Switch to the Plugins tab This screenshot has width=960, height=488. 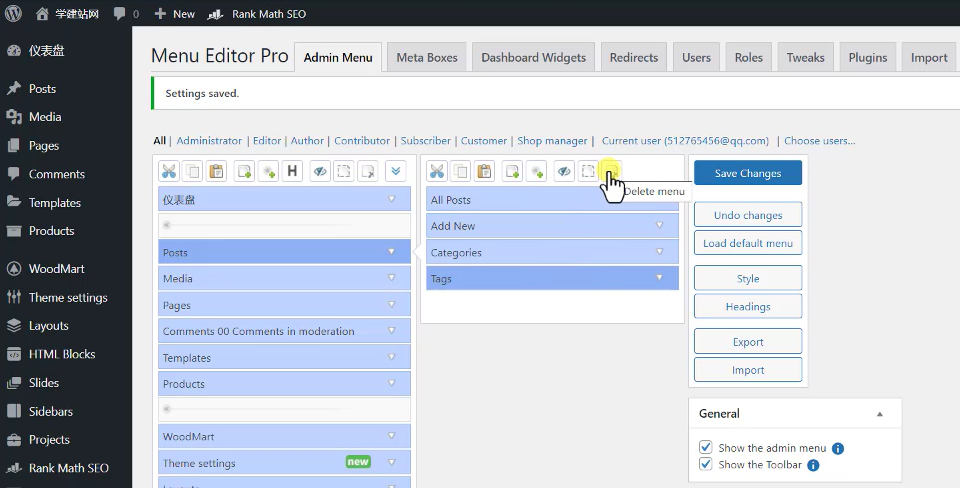click(x=868, y=58)
